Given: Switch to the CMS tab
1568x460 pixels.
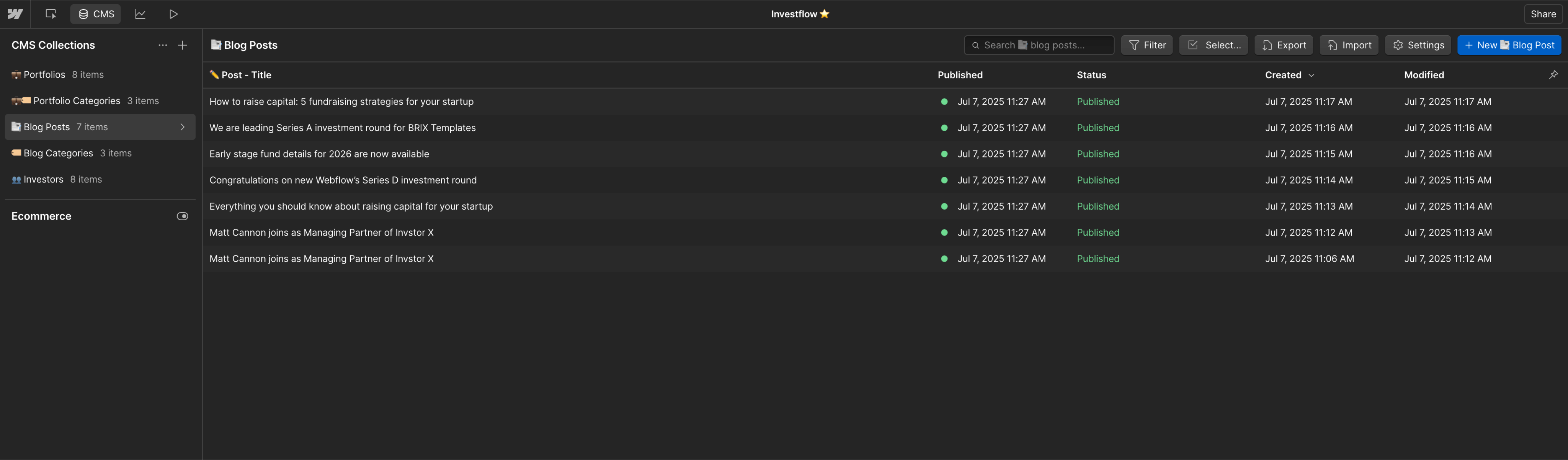Looking at the screenshot, I should pos(95,13).
